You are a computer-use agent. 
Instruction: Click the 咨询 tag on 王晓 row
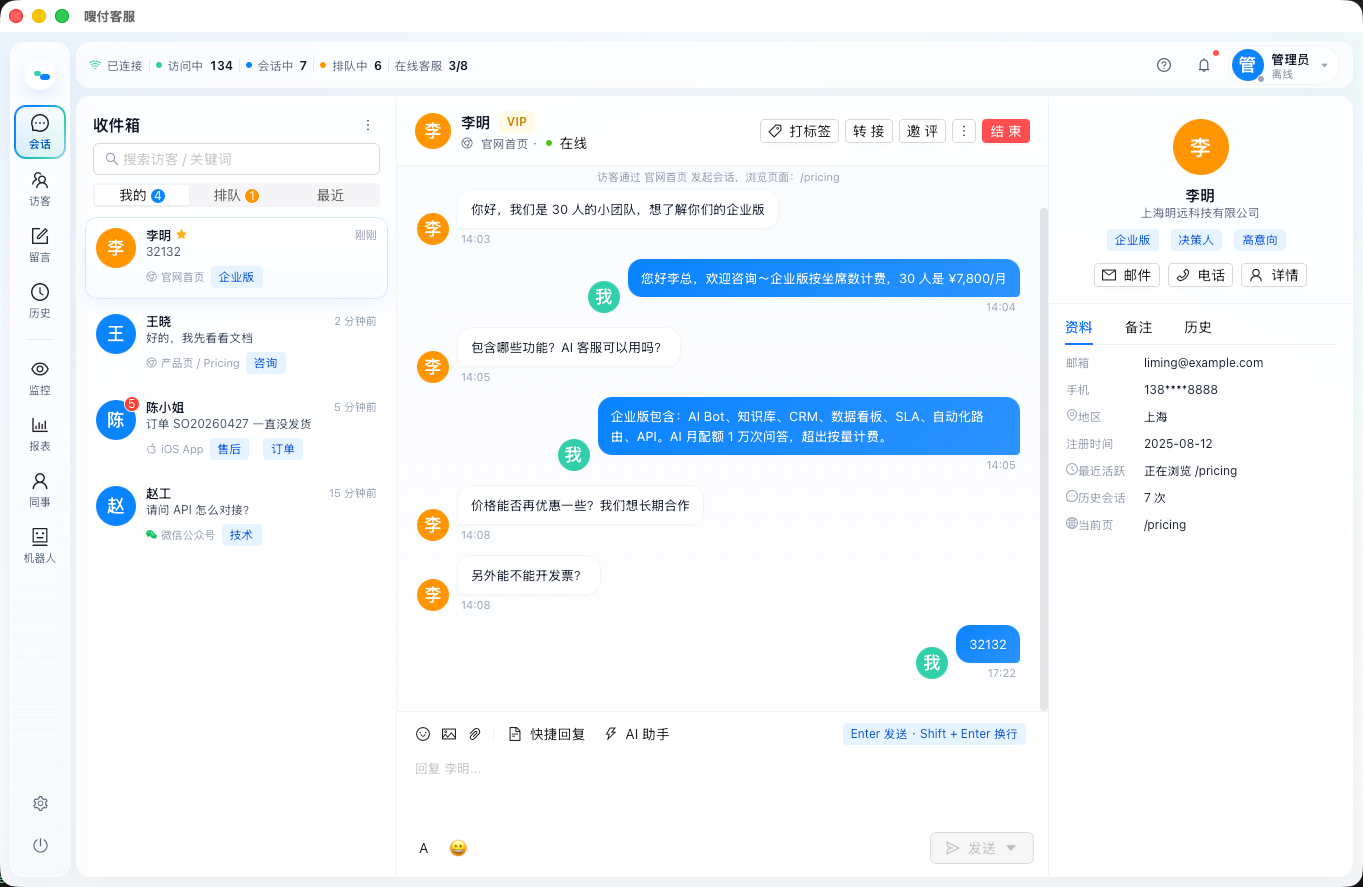point(266,363)
